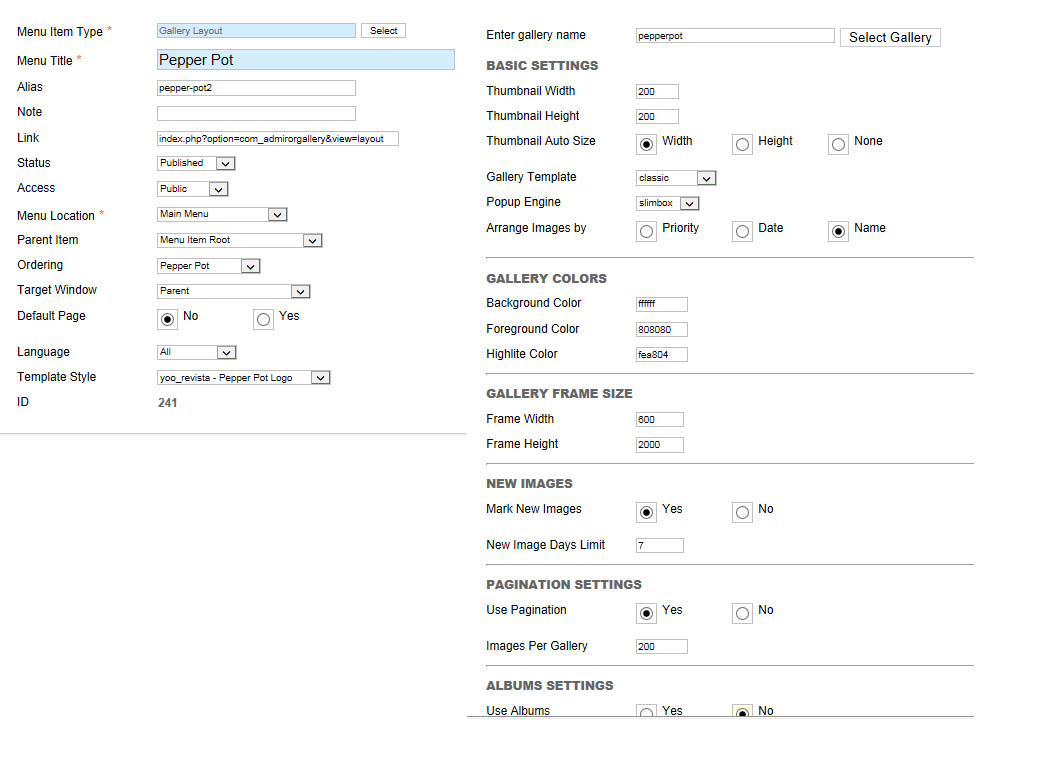Open the Status dropdown showing Published
1037x758 pixels.
(196, 163)
